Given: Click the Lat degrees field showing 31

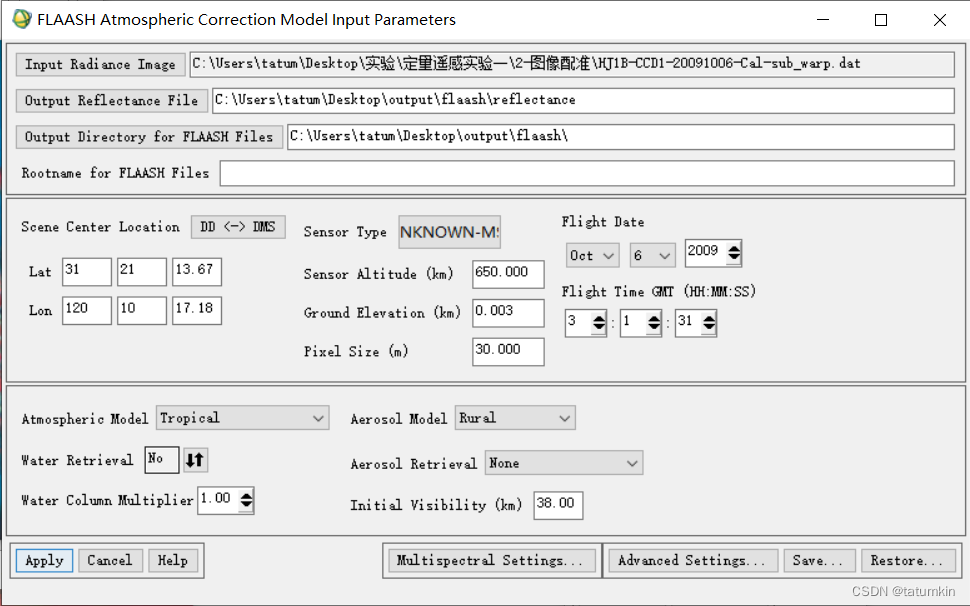Looking at the screenshot, I should (x=87, y=271).
